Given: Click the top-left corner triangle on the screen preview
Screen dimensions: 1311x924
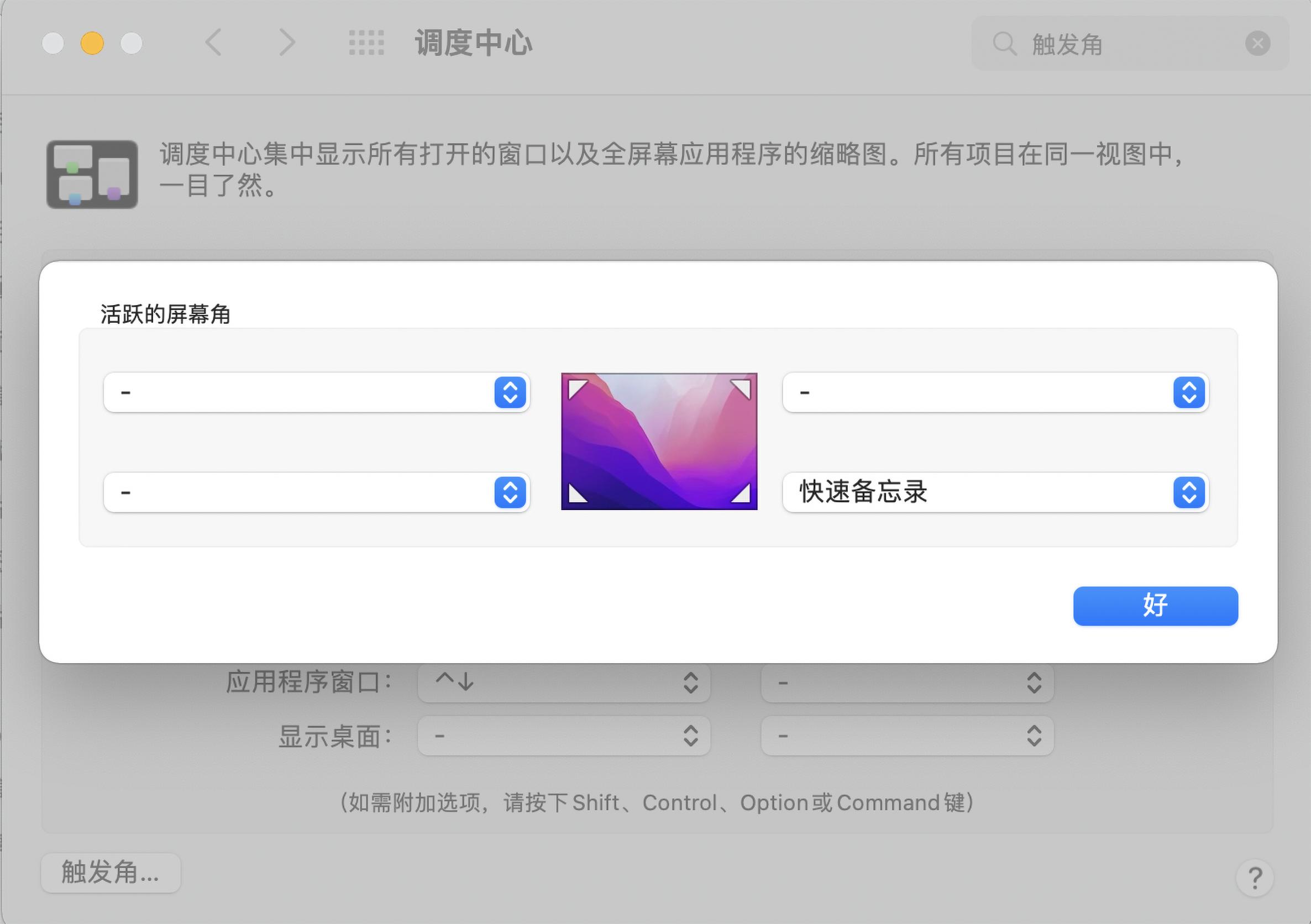Looking at the screenshot, I should (576, 389).
